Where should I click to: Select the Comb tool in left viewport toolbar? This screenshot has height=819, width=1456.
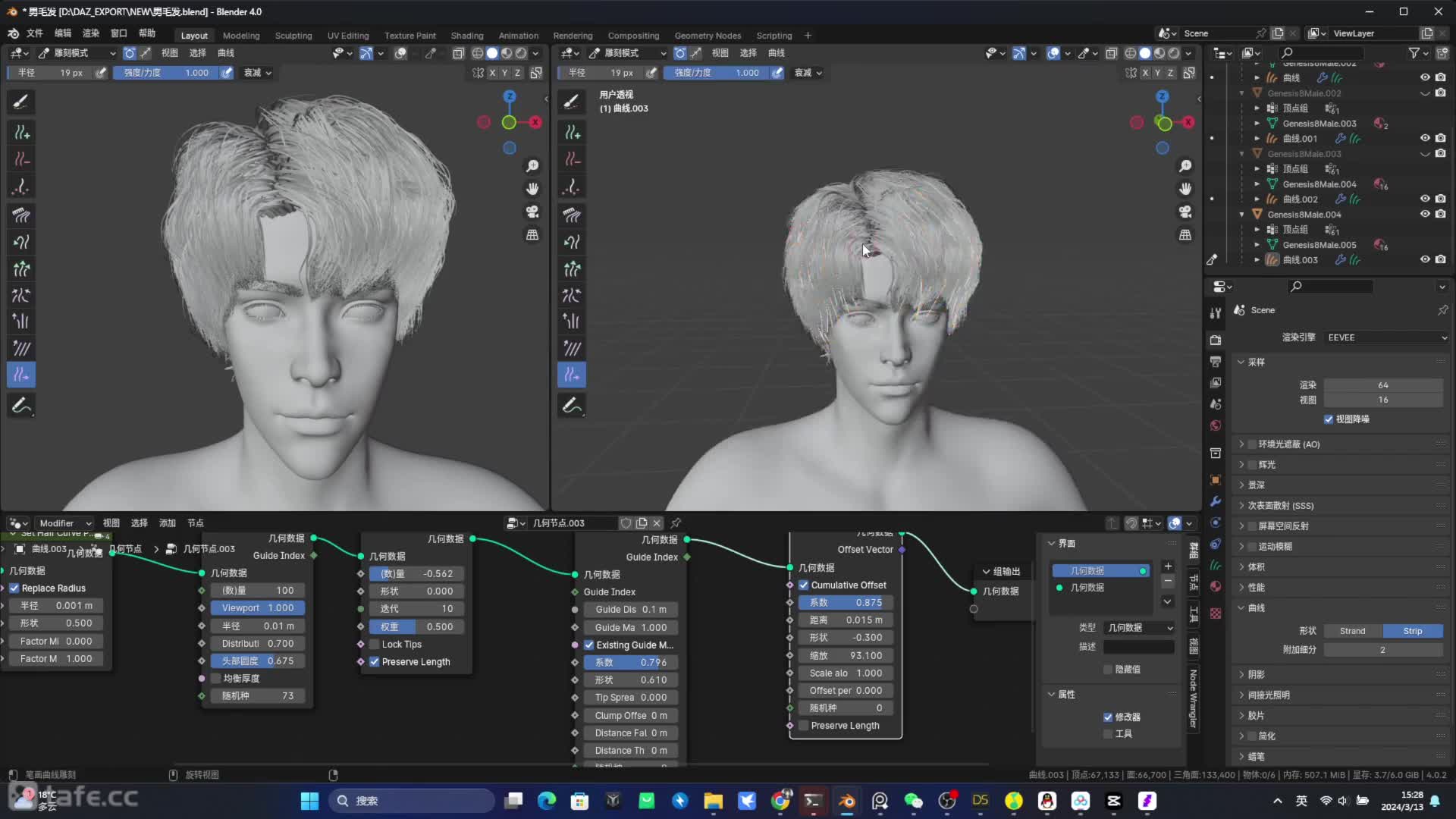[21, 215]
